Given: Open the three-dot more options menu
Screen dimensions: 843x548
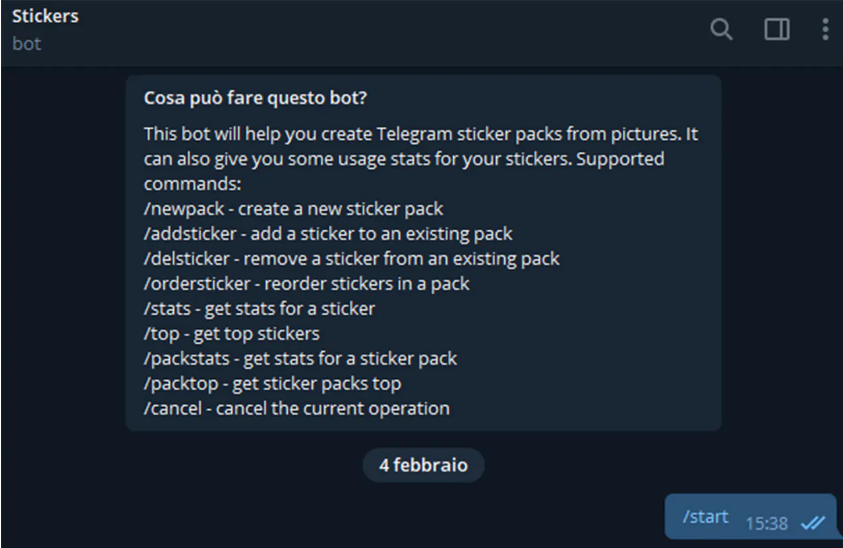Looking at the screenshot, I should tap(825, 30).
